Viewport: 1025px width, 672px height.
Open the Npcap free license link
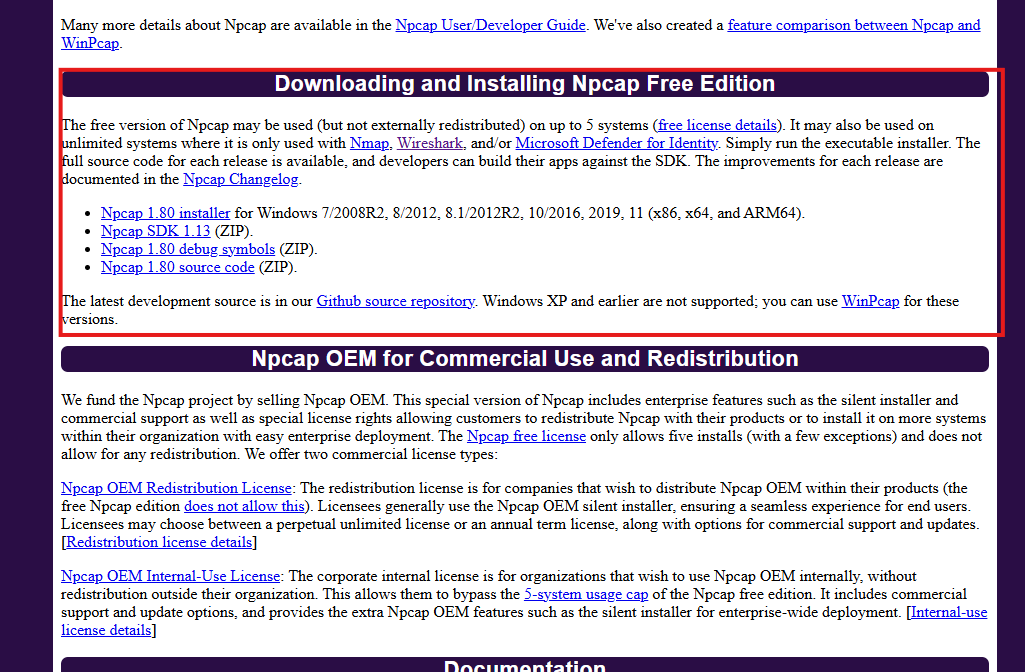pos(526,436)
